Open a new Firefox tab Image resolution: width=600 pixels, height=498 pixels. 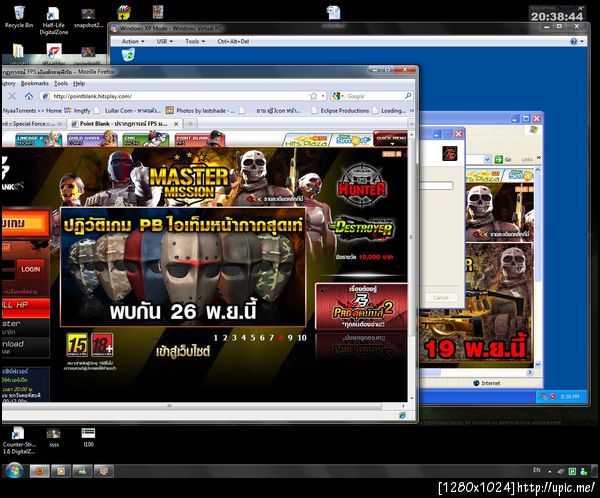click(190, 124)
